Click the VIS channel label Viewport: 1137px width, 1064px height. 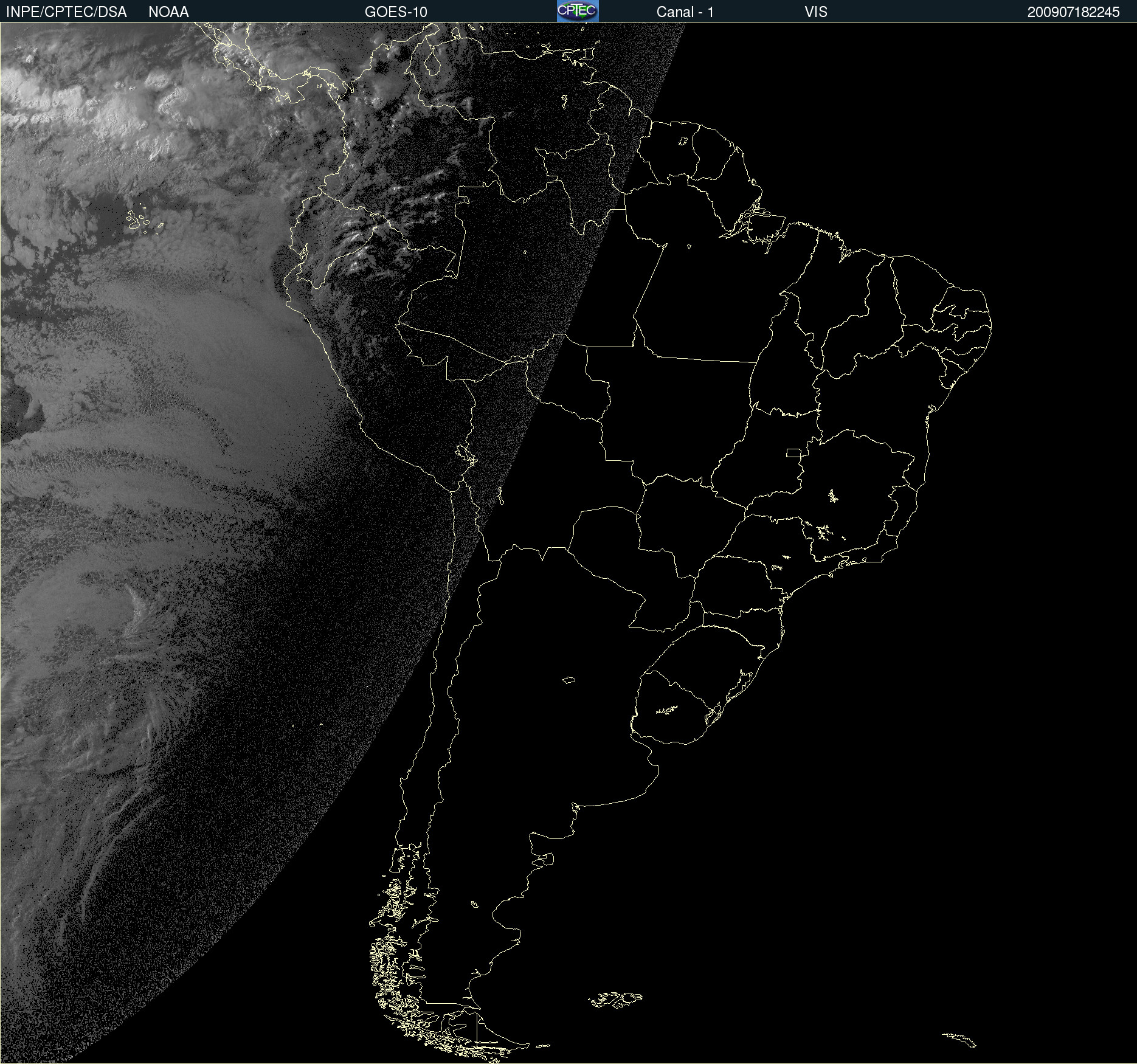point(816,12)
